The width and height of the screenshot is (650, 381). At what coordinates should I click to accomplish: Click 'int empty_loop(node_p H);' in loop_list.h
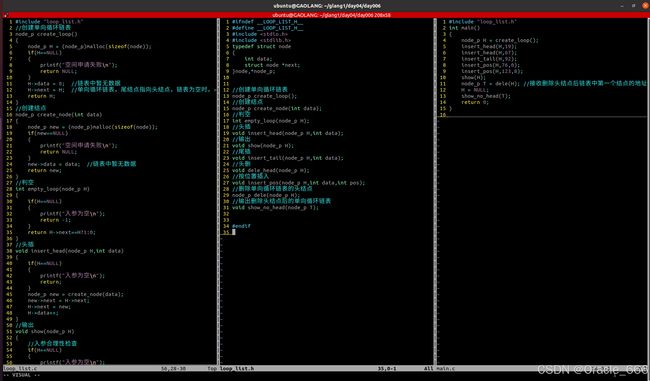(271, 121)
